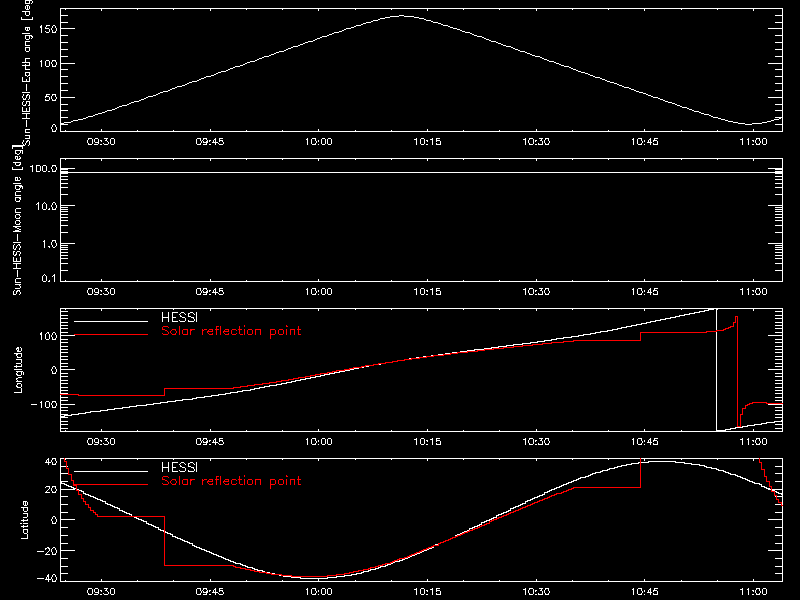Image resolution: width=800 pixels, height=600 pixels.
Task: Click the 150 tick on Earth angle axis
Action: tap(48, 29)
